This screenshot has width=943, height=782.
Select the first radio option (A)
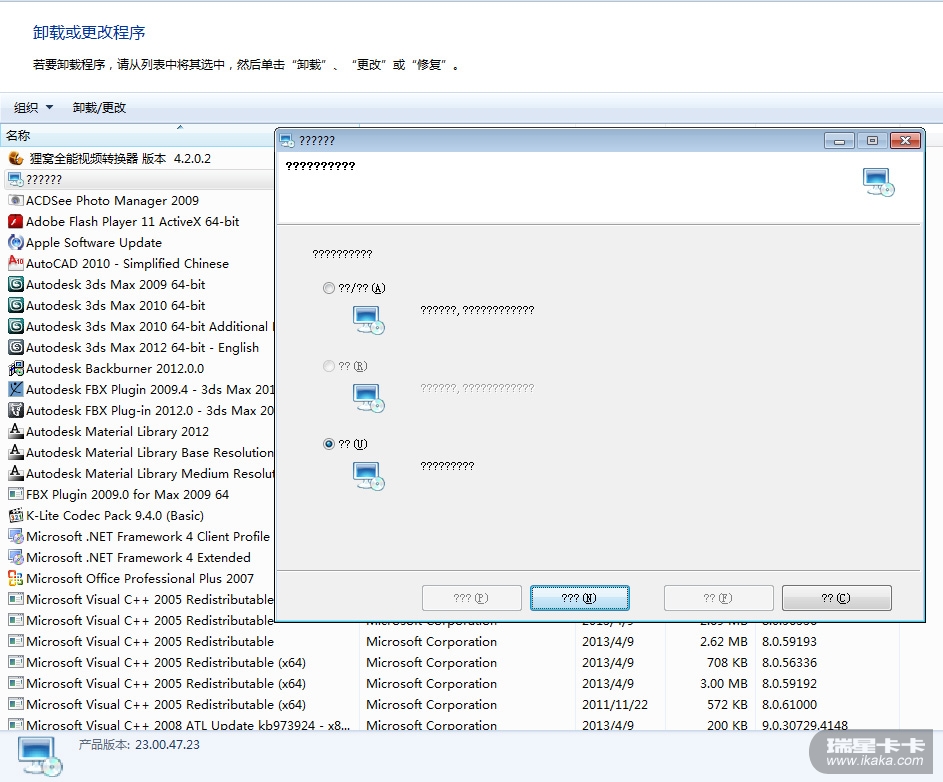[x=329, y=288]
